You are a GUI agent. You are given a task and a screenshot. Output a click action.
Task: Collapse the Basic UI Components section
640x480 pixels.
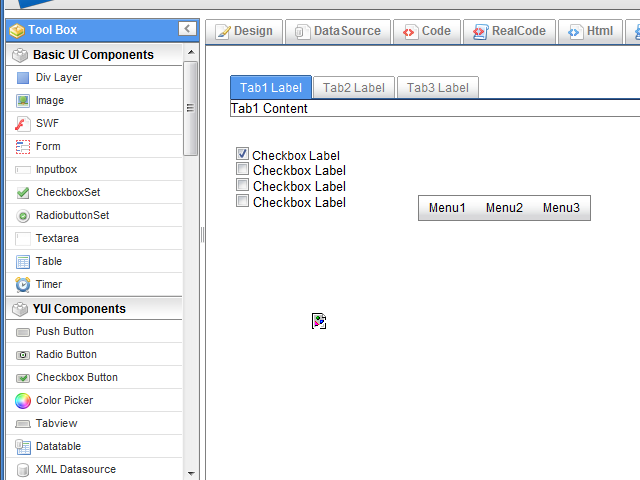(x=92, y=54)
